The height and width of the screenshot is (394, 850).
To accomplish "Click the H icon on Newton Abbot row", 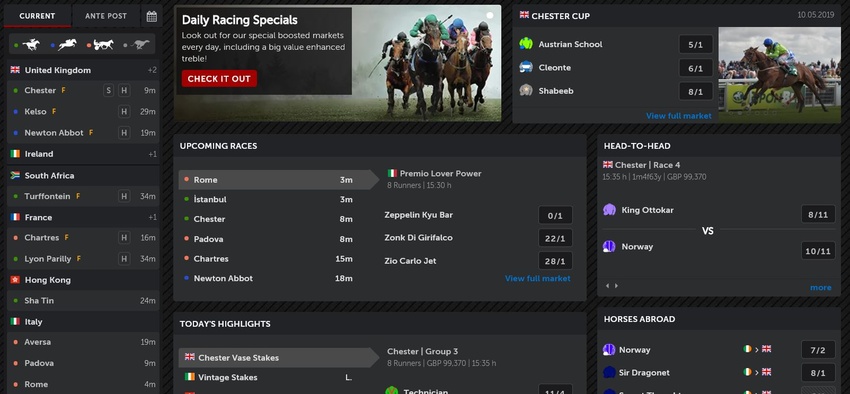I will coord(124,133).
